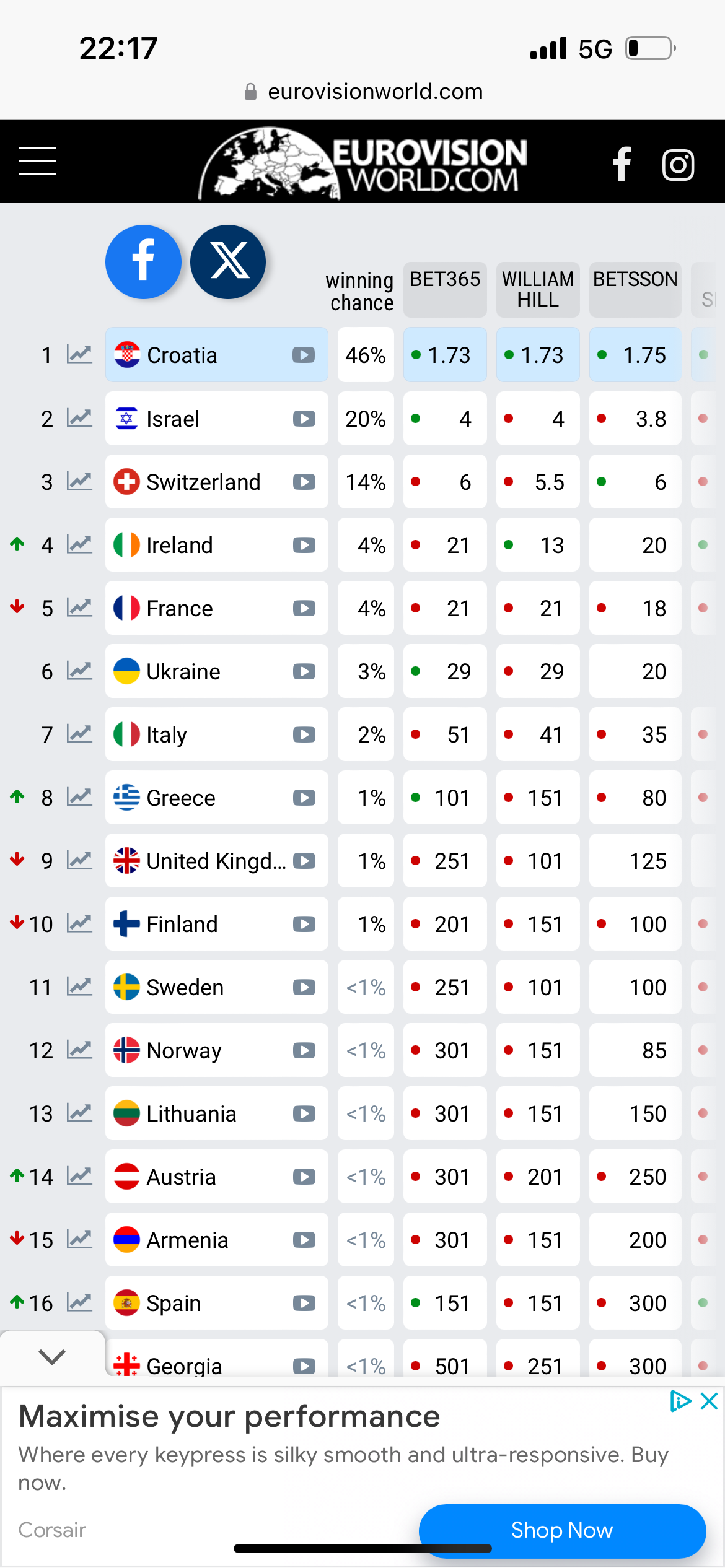Play Switzerland's song video
This screenshot has height=1568, width=725.
[x=304, y=482]
